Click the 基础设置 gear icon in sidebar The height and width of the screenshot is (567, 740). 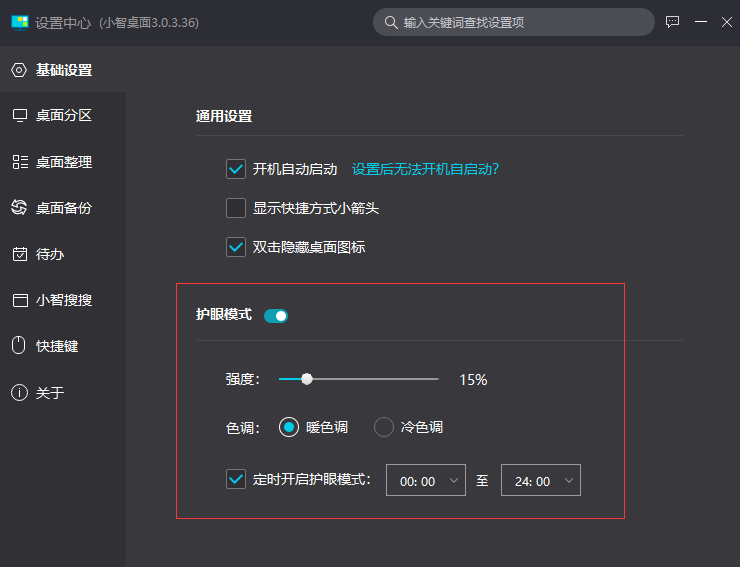coord(18,70)
